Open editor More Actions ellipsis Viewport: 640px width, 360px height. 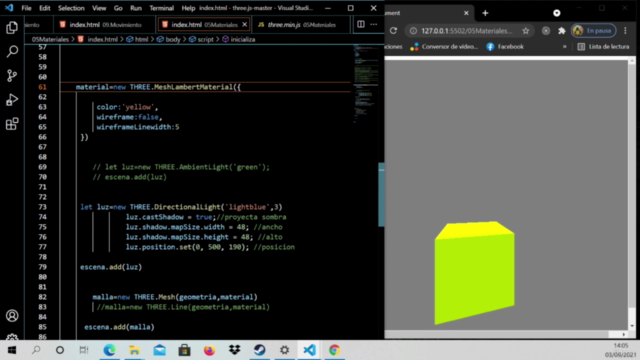(x=373, y=24)
